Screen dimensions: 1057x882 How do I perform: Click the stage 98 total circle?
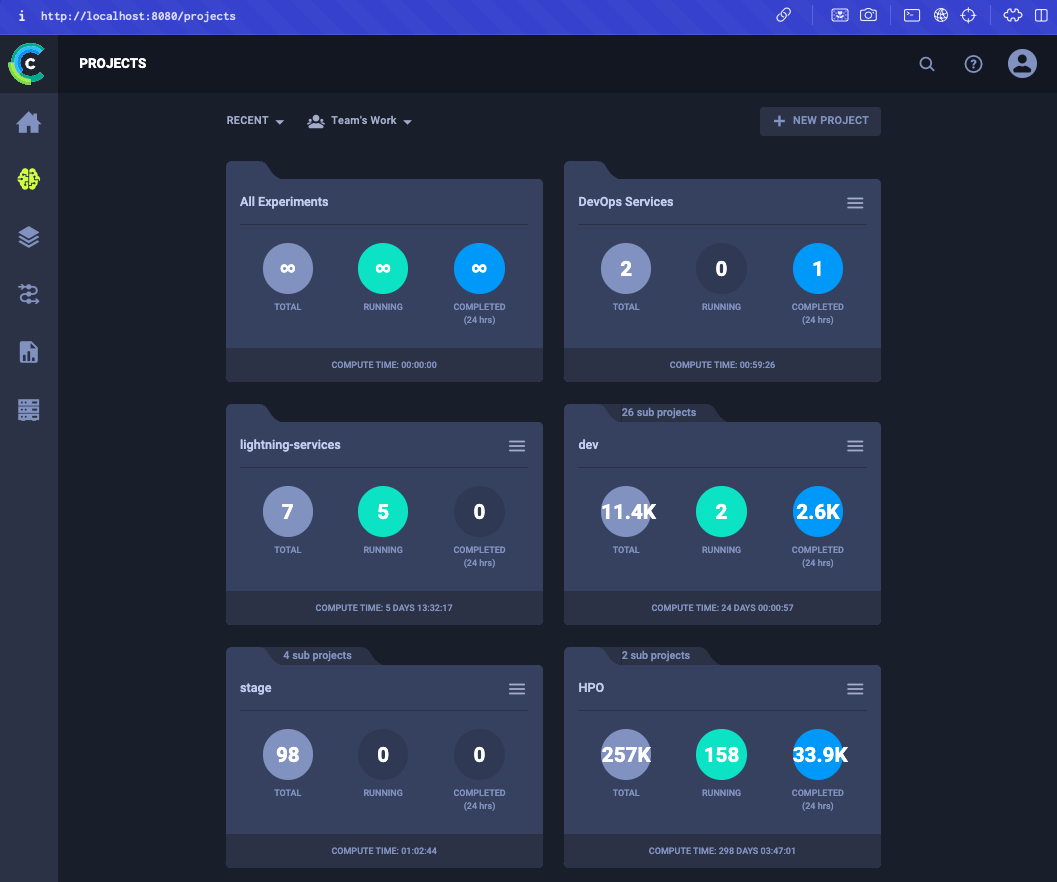(x=288, y=754)
